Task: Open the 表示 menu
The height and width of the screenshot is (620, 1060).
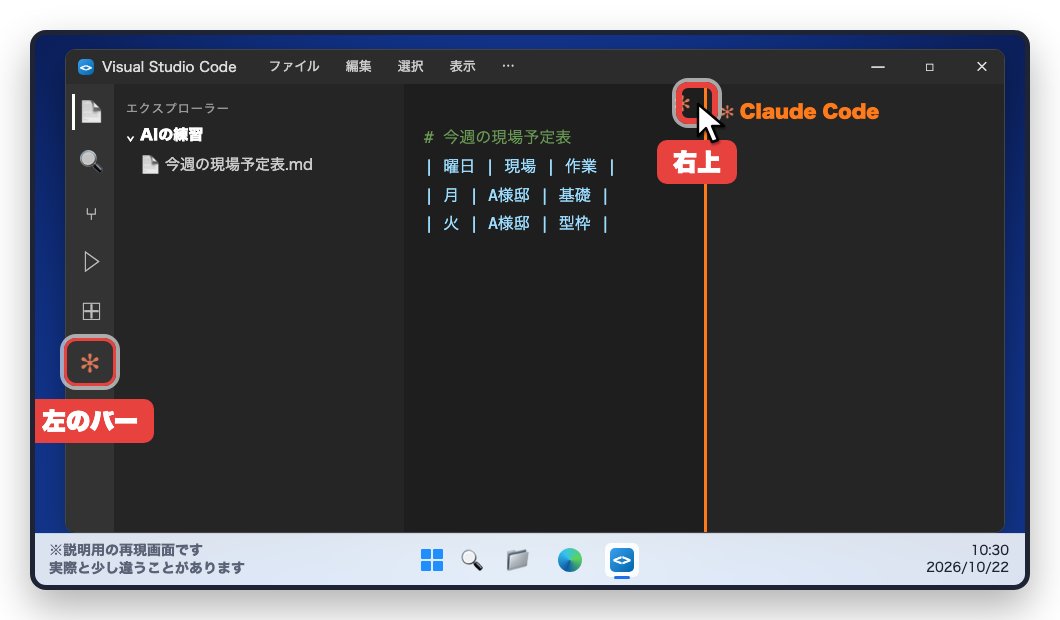Action: click(x=462, y=66)
